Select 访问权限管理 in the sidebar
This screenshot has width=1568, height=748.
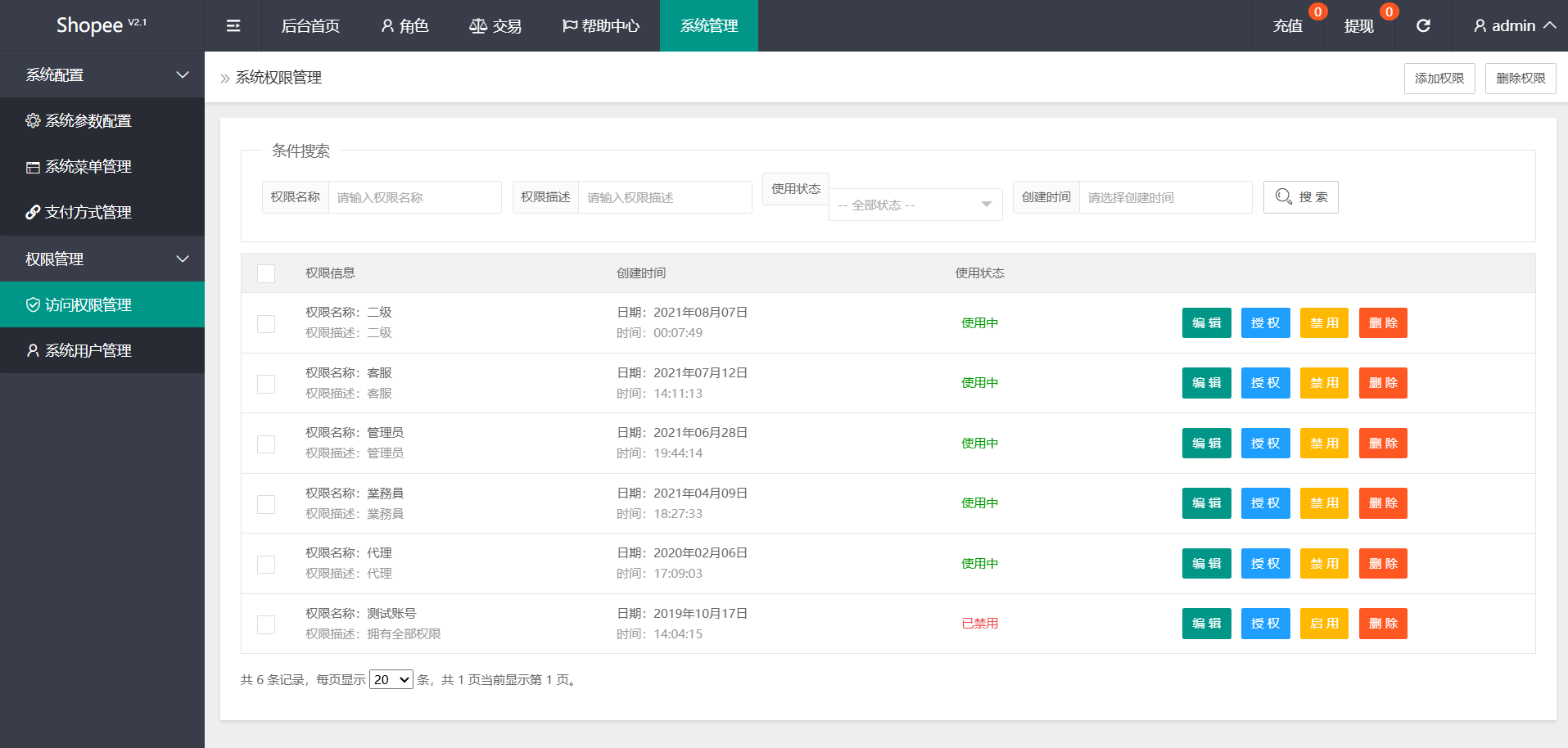pyautogui.click(x=102, y=304)
